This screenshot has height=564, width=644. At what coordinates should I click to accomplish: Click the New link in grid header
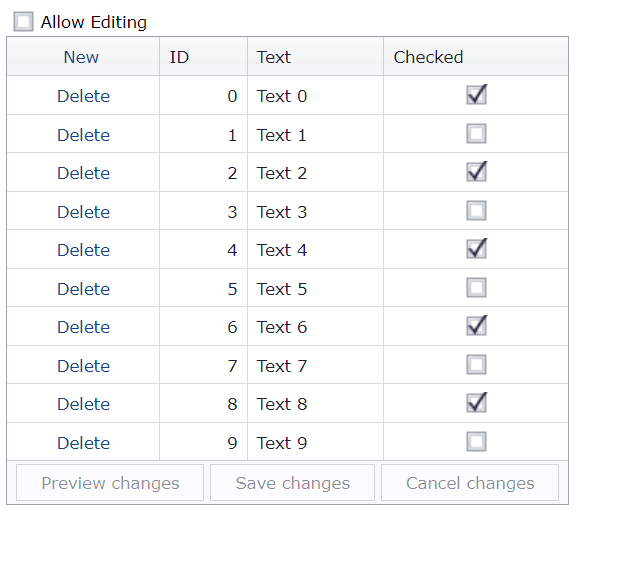(x=81, y=57)
